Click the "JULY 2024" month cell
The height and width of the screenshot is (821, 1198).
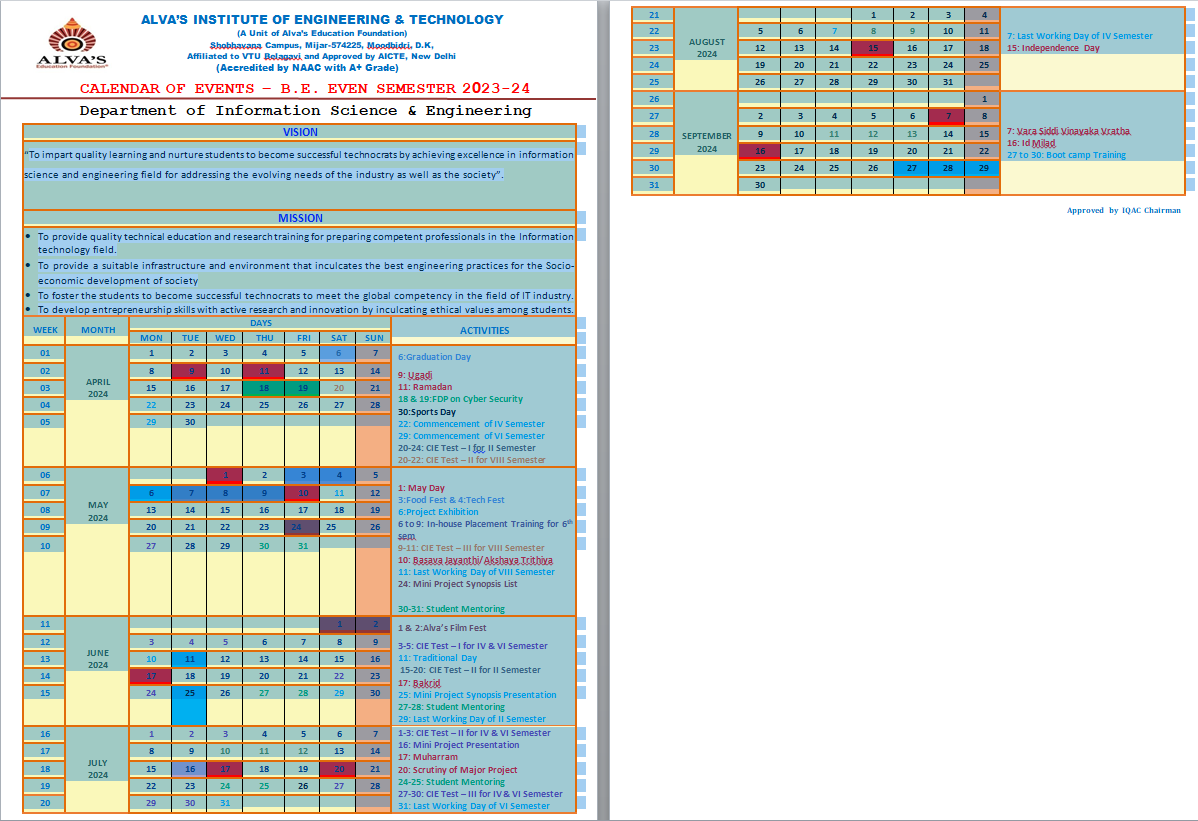pyautogui.click(x=98, y=769)
